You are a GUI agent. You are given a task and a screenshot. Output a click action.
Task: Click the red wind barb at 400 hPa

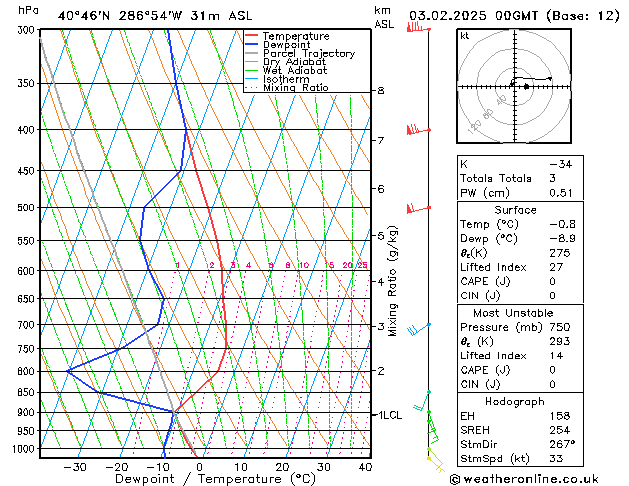coord(418,130)
